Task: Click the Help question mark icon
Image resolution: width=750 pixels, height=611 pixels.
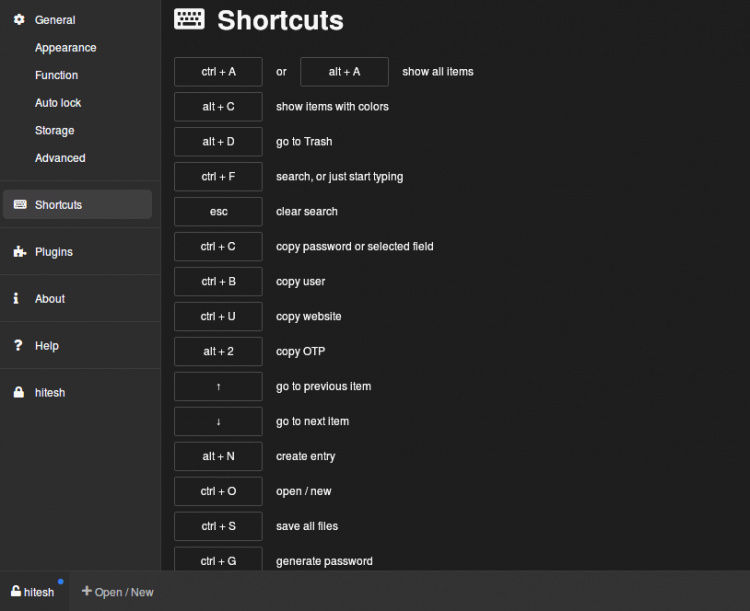Action: pyautogui.click(x=18, y=346)
